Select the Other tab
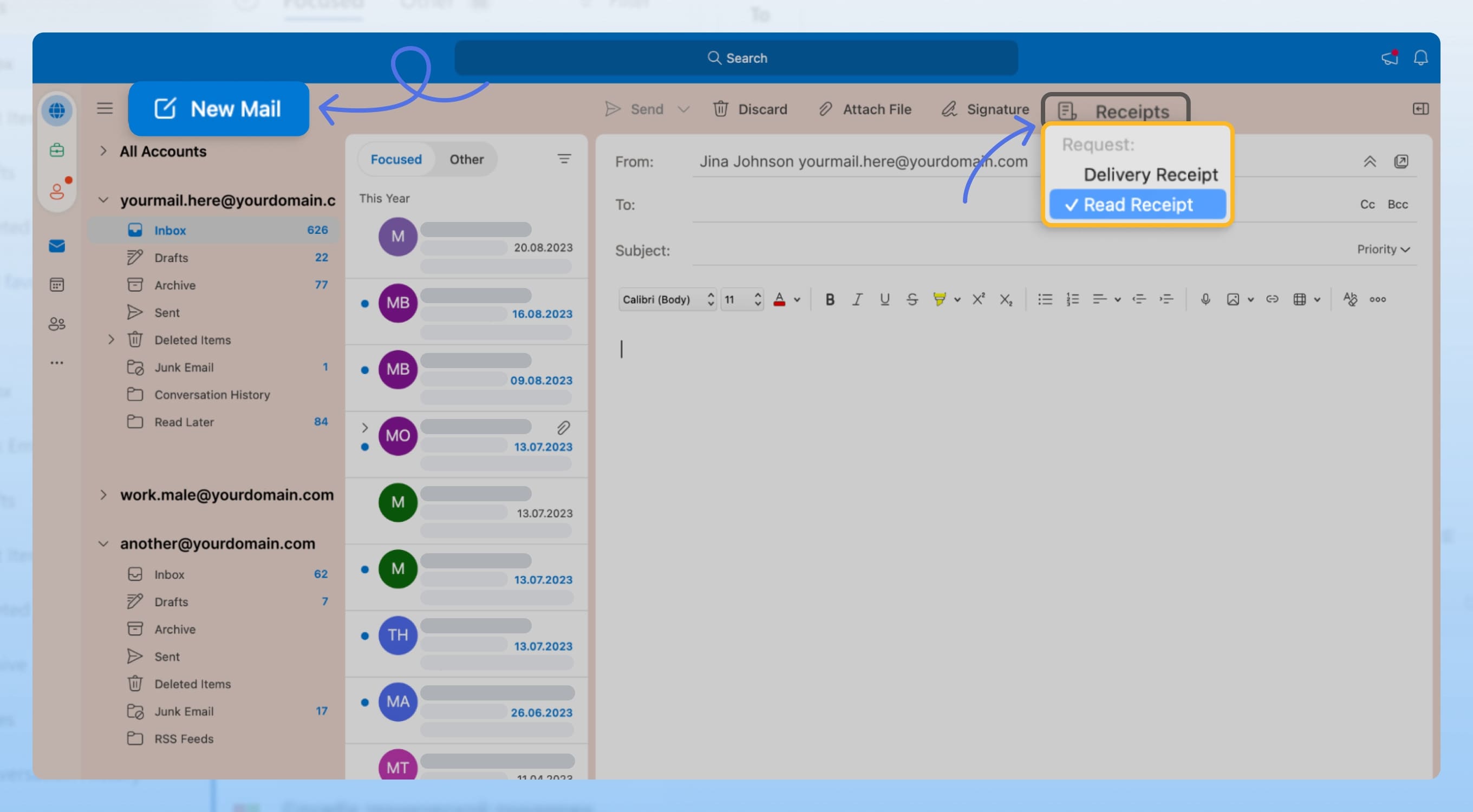Viewport: 1473px width, 812px height. 465,159
